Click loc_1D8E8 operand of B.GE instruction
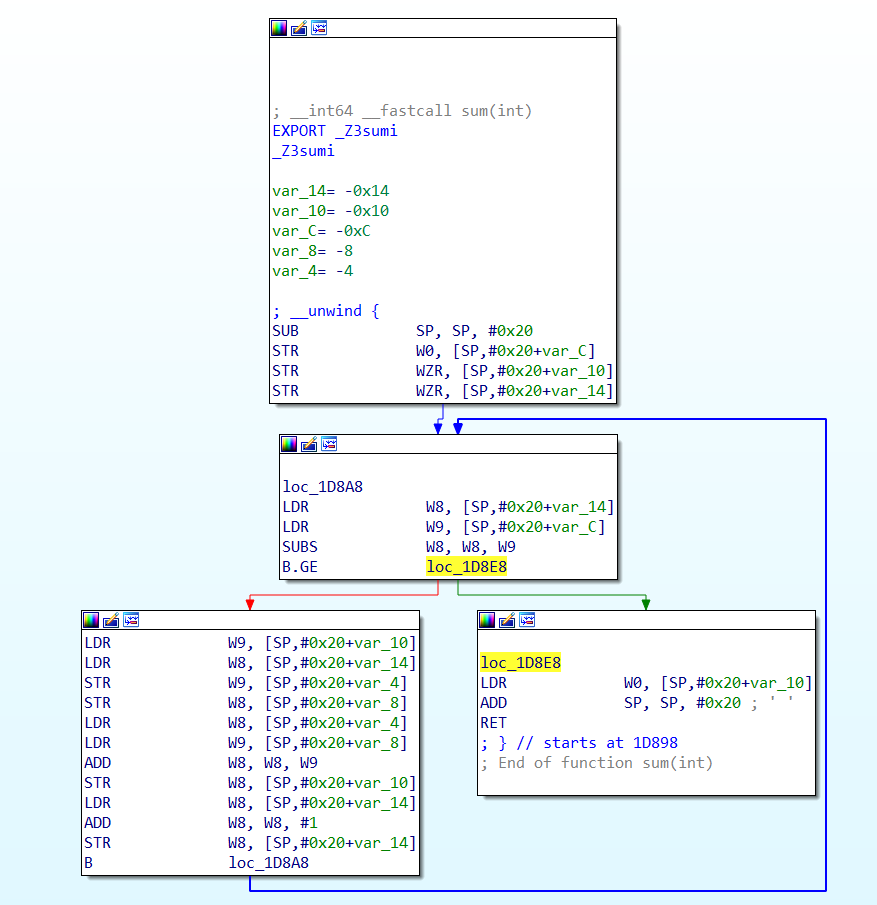This screenshot has width=877, height=905. (x=466, y=567)
